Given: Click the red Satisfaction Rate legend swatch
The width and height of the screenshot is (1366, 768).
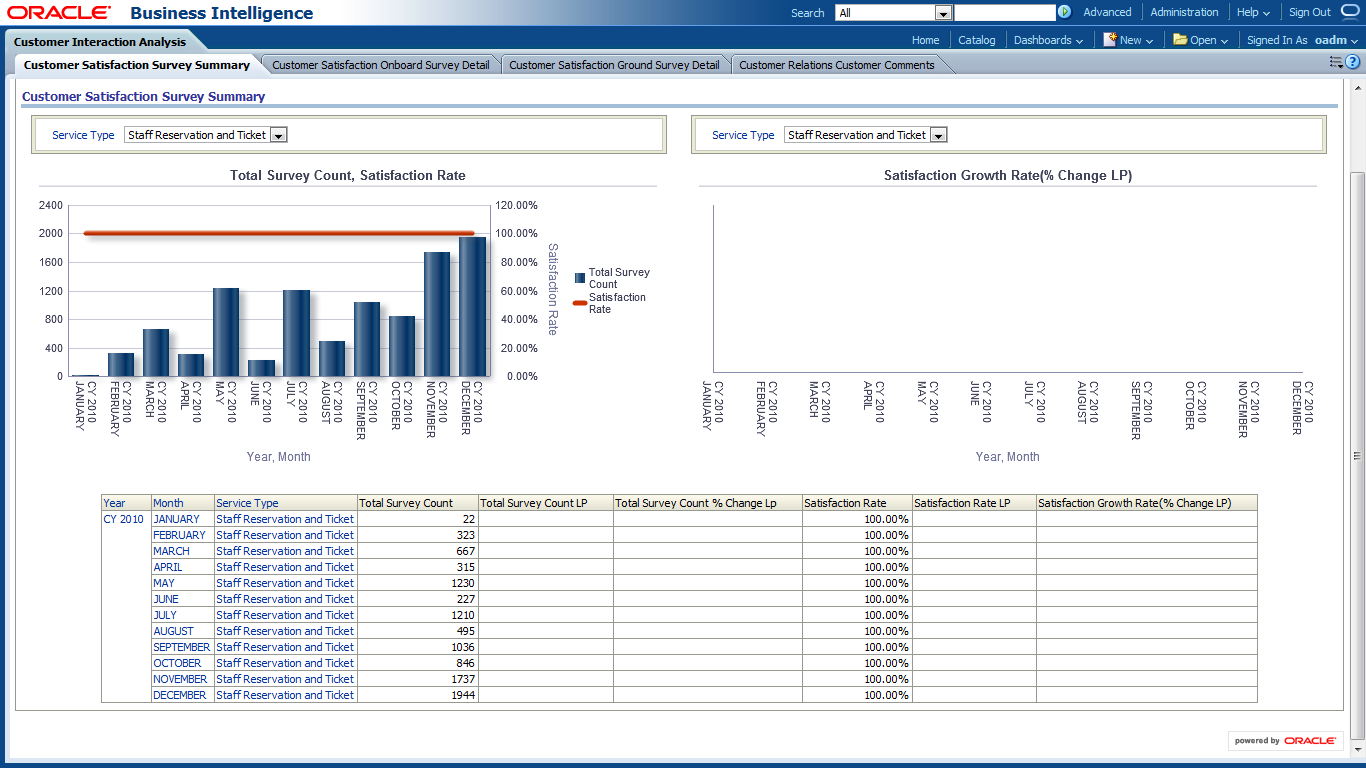Looking at the screenshot, I should (580, 302).
